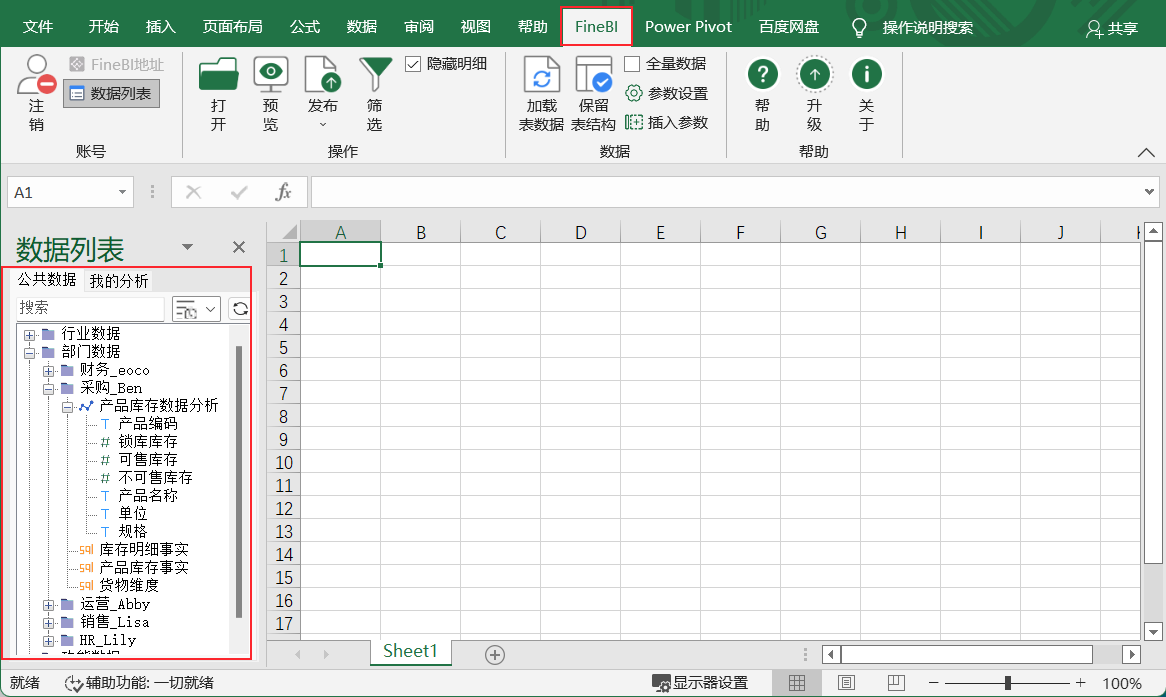Select the 锁库库存 field
Viewport: 1166px width, 697px height.
point(148,442)
